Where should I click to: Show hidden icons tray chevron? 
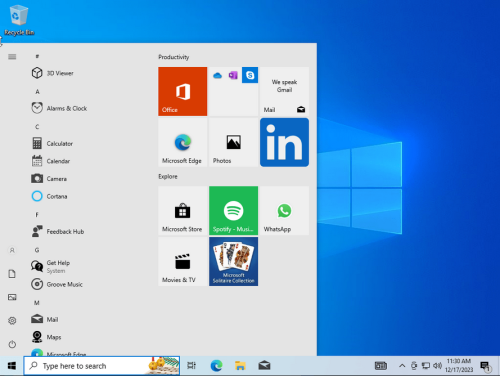[x=402, y=366]
